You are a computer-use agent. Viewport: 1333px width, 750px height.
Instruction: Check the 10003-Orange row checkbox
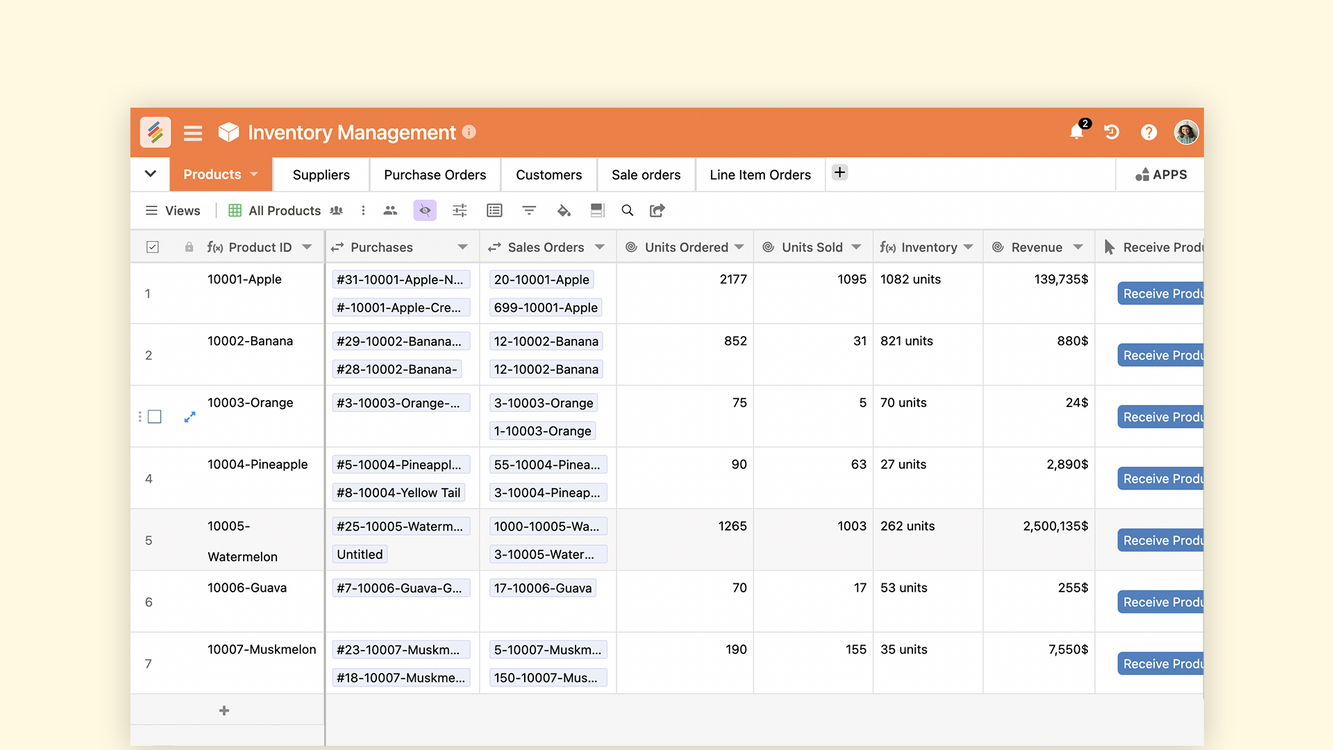(155, 417)
